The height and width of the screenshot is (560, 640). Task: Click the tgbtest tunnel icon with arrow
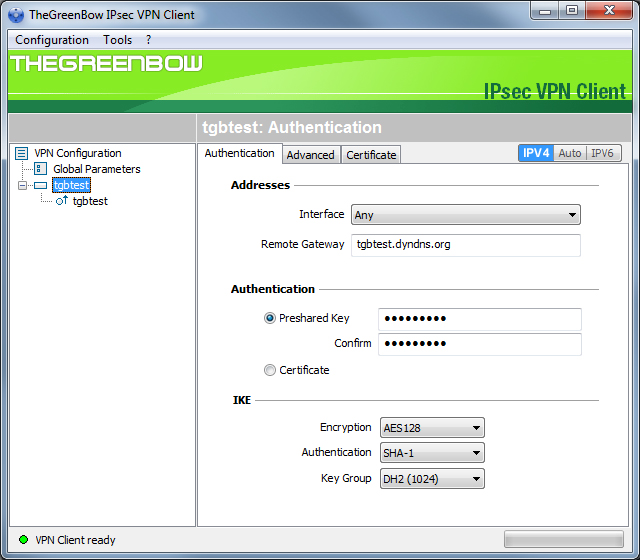coord(62,200)
